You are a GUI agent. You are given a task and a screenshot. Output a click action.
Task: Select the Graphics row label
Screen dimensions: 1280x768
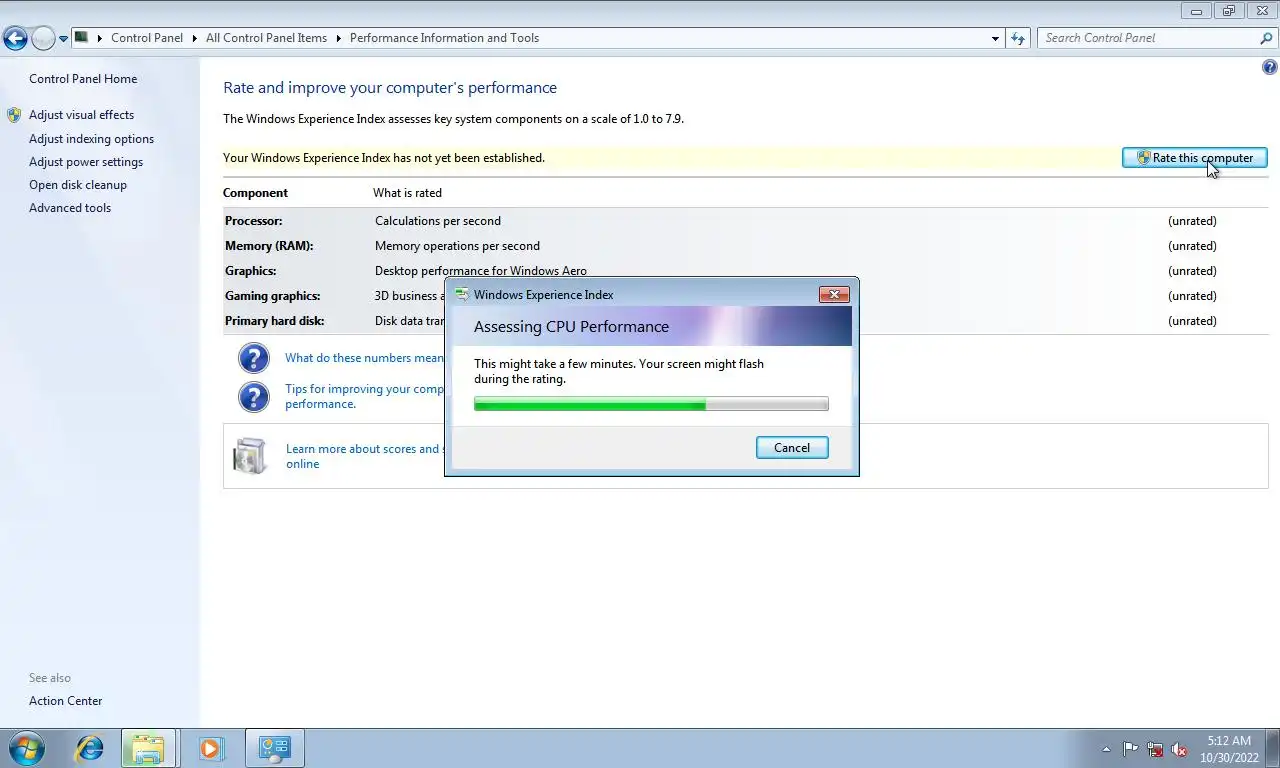click(x=250, y=271)
